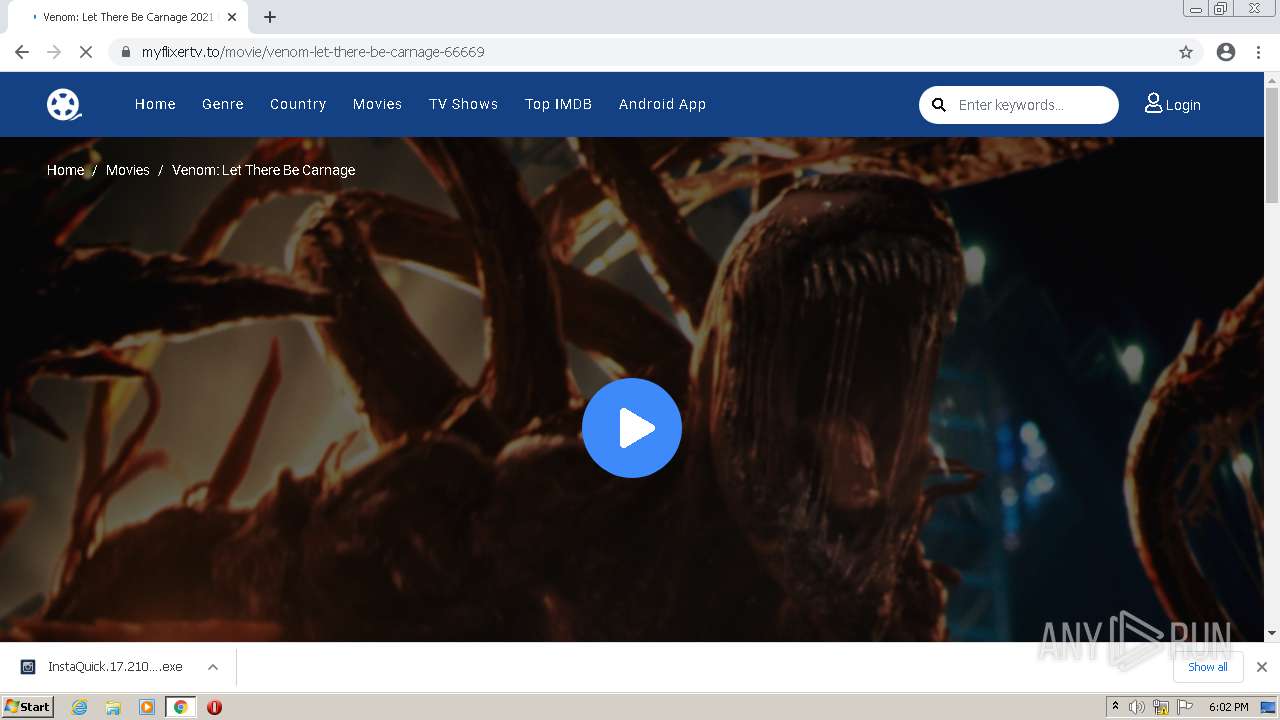Open the Chrome profile avatar menu
Image resolution: width=1280 pixels, height=720 pixels.
point(1226,52)
